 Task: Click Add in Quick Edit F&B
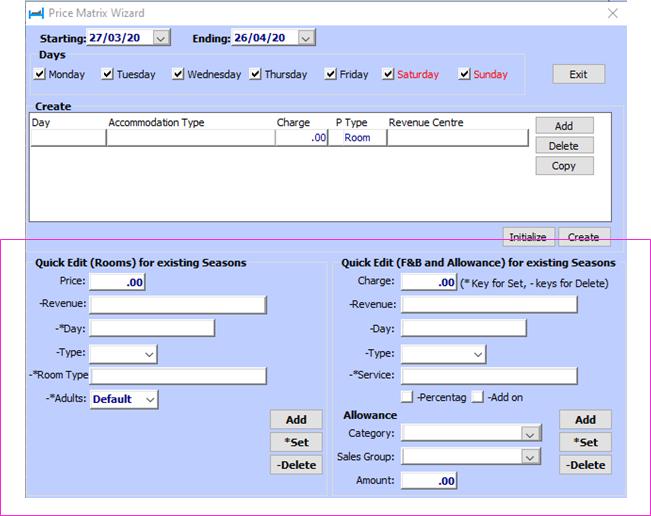pyautogui.click(x=585, y=420)
